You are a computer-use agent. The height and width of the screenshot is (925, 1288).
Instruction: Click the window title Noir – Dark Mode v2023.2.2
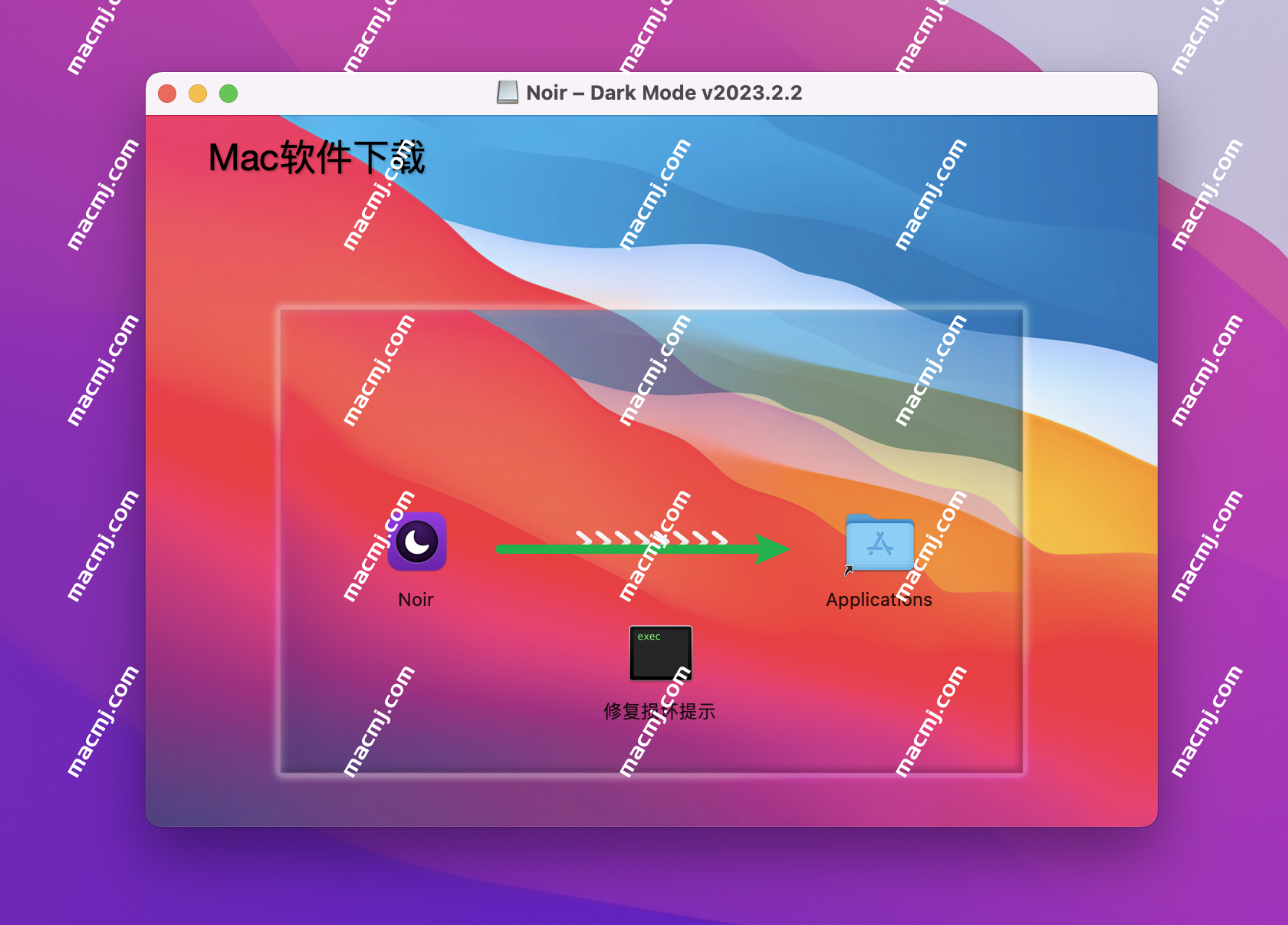[x=664, y=93]
